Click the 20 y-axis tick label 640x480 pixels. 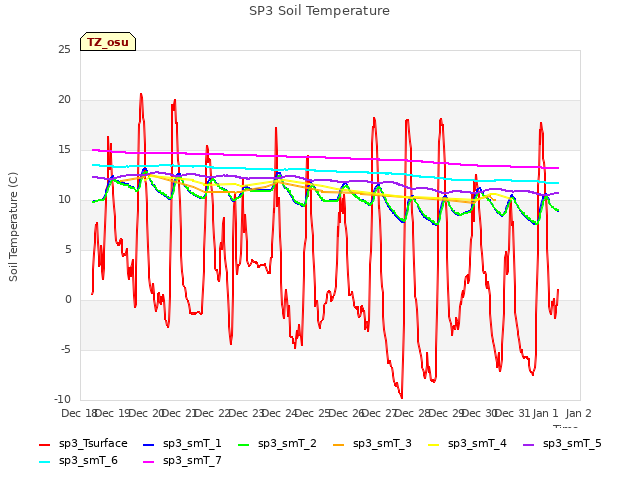tap(64, 100)
